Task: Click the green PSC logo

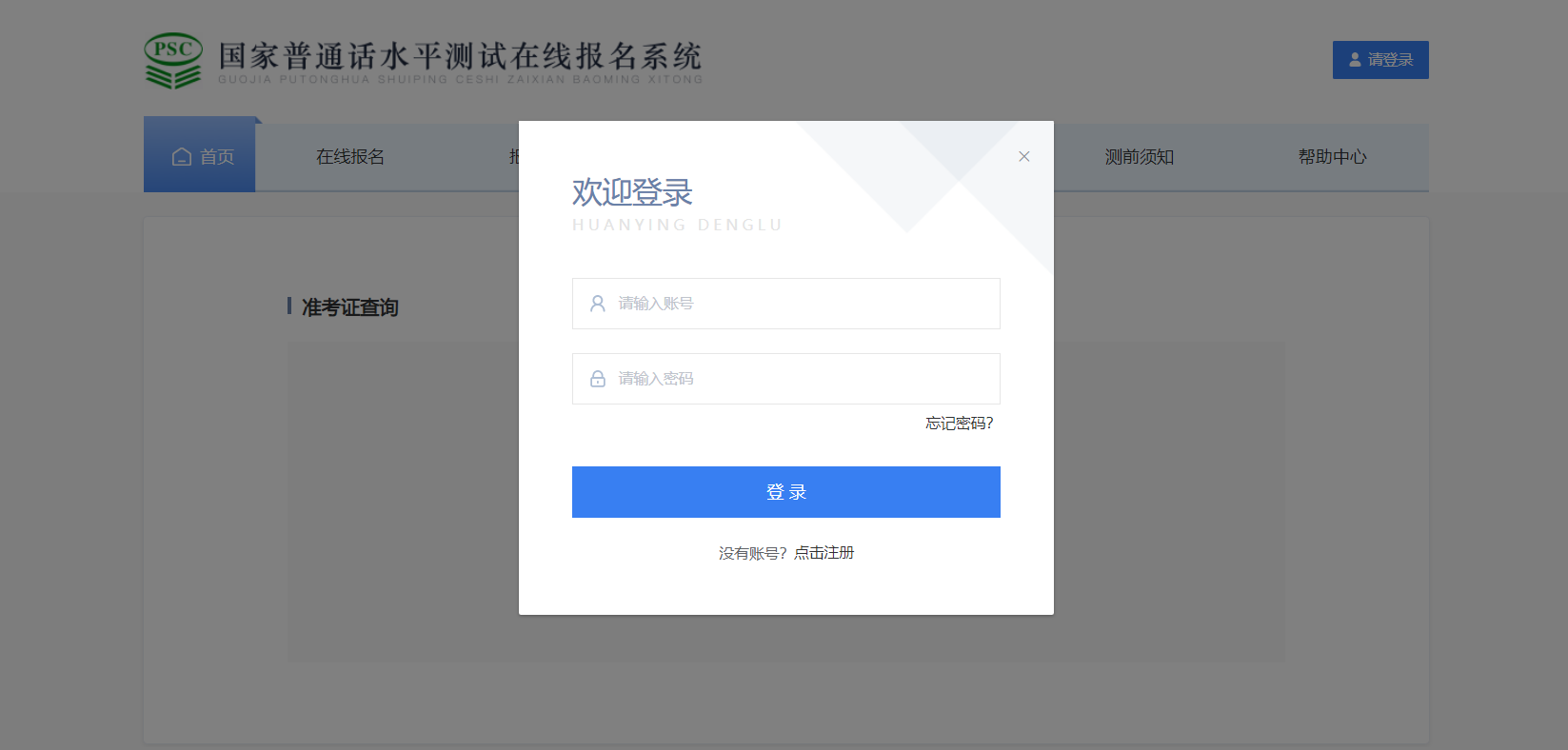Action: [173, 61]
